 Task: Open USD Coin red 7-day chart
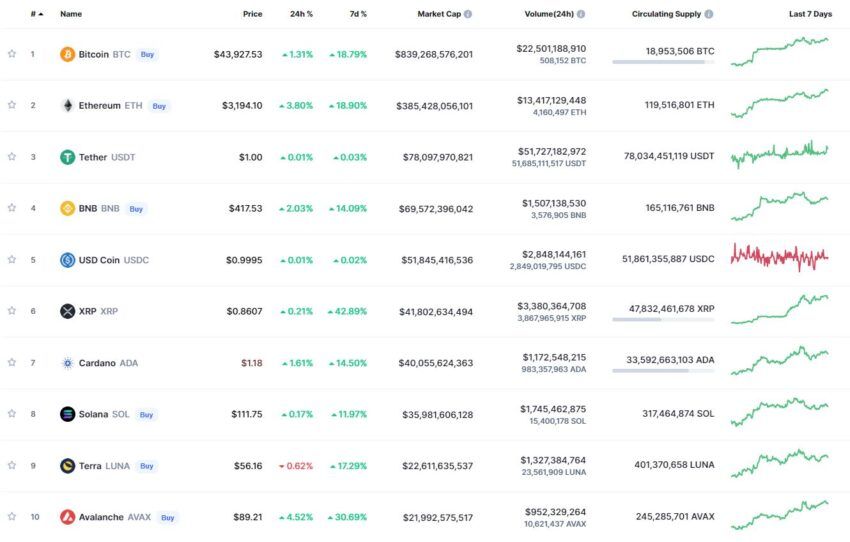(780, 257)
